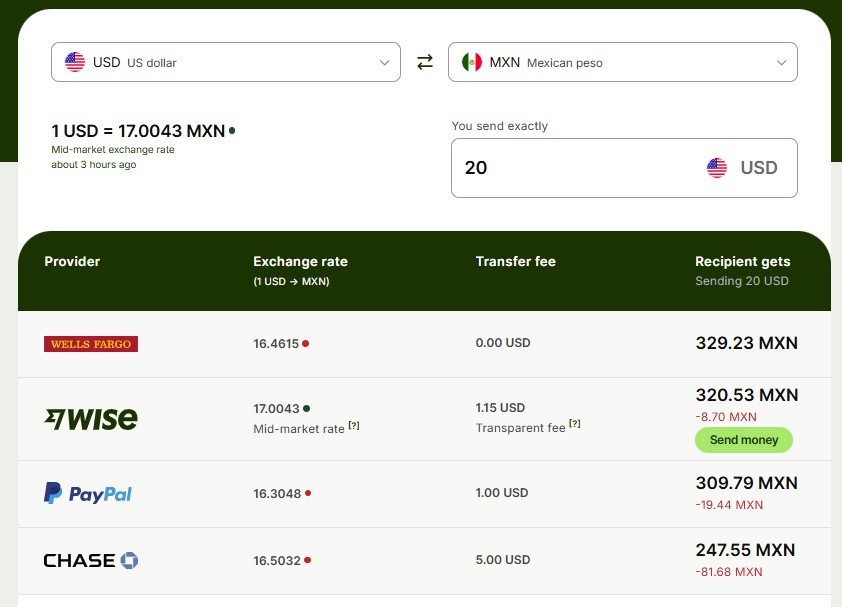
Task: Click the PayPal logo
Action: [x=88, y=493]
